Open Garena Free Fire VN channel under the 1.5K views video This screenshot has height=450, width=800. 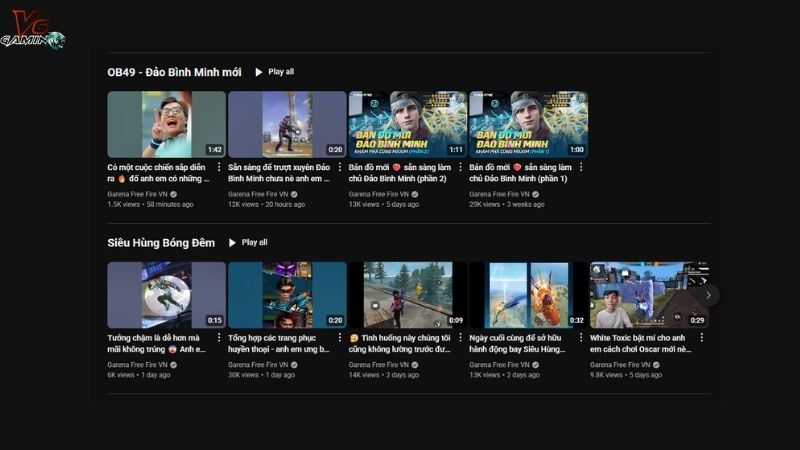pos(137,194)
